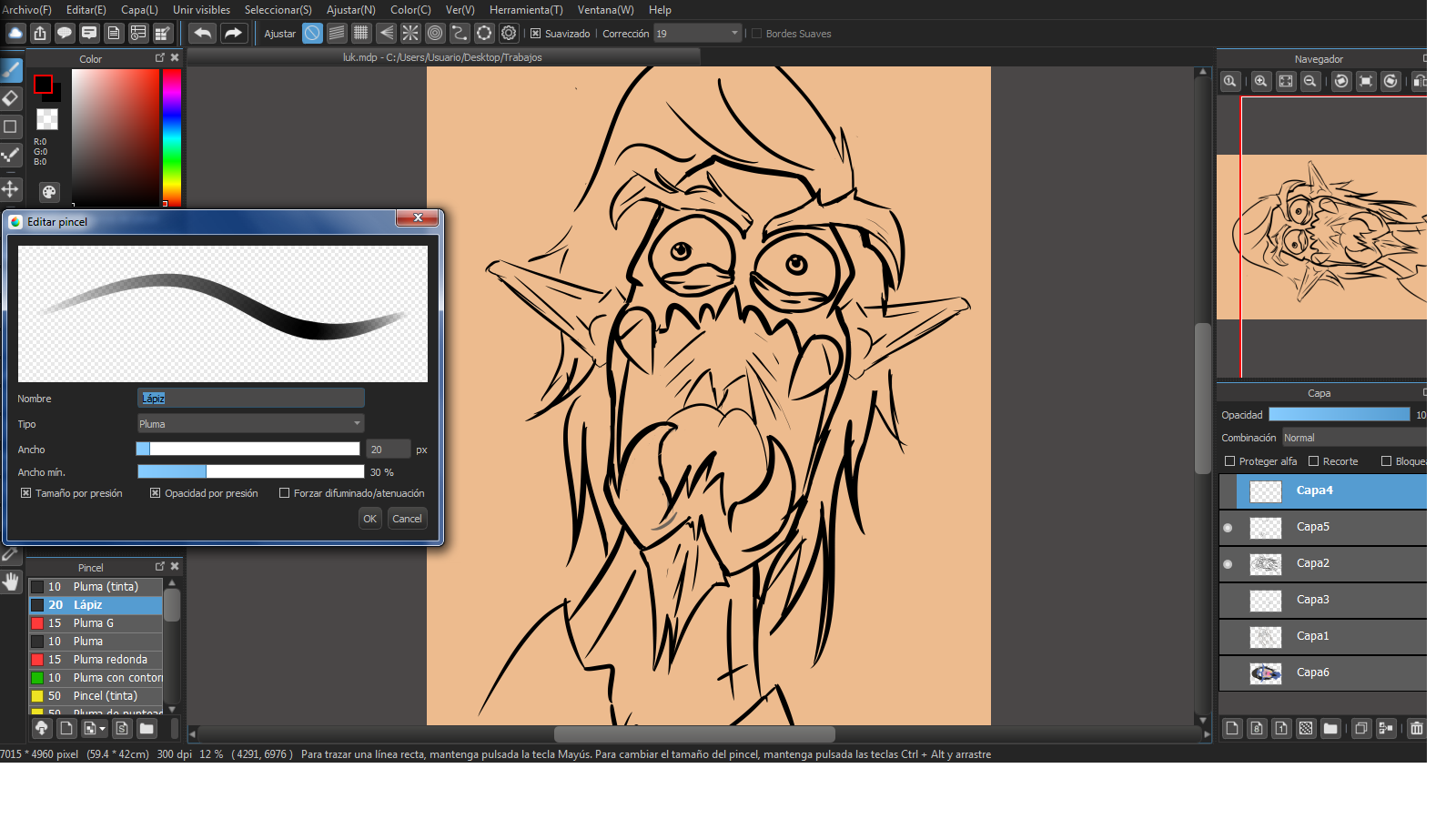Image resolution: width=1456 pixels, height=819 pixels.
Task: Hide the Capa2 layer
Action: [1228, 564]
